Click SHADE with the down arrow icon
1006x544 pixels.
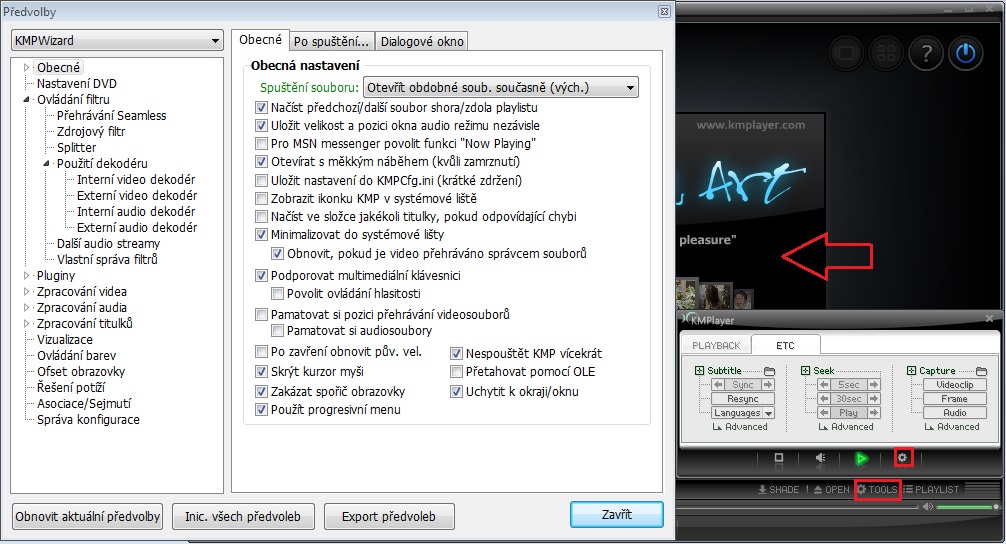click(778, 489)
